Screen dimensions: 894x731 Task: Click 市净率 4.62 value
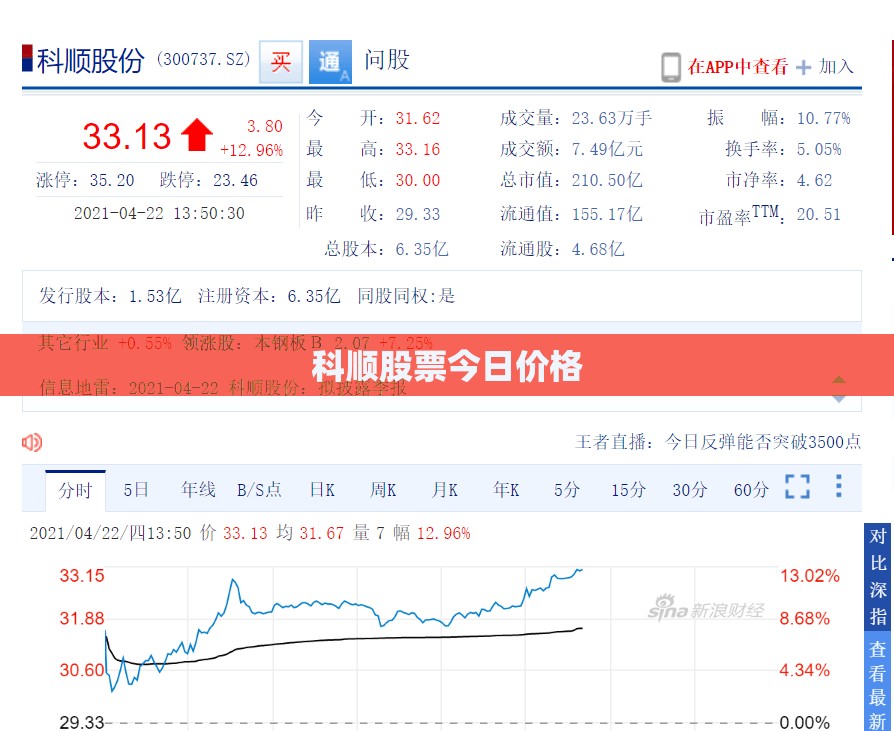814,181
